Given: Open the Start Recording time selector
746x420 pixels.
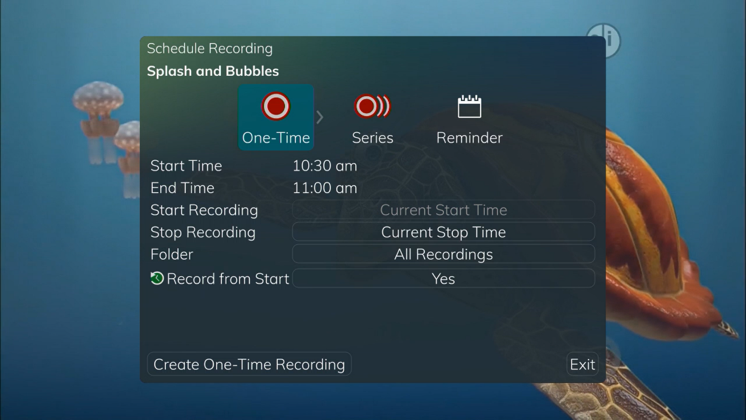Looking at the screenshot, I should point(443,210).
